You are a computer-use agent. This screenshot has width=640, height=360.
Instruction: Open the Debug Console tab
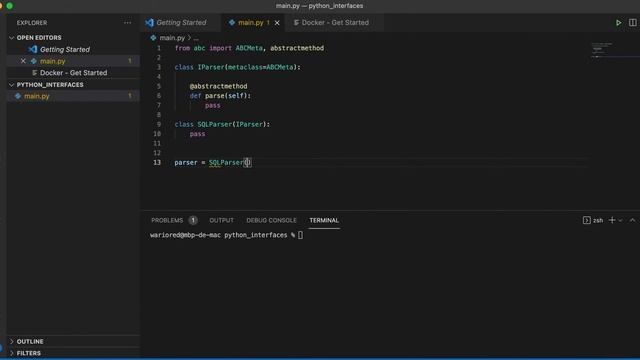[271, 220]
